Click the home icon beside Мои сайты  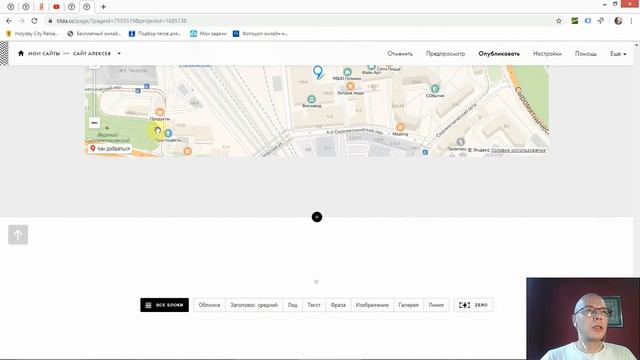(x=21, y=53)
